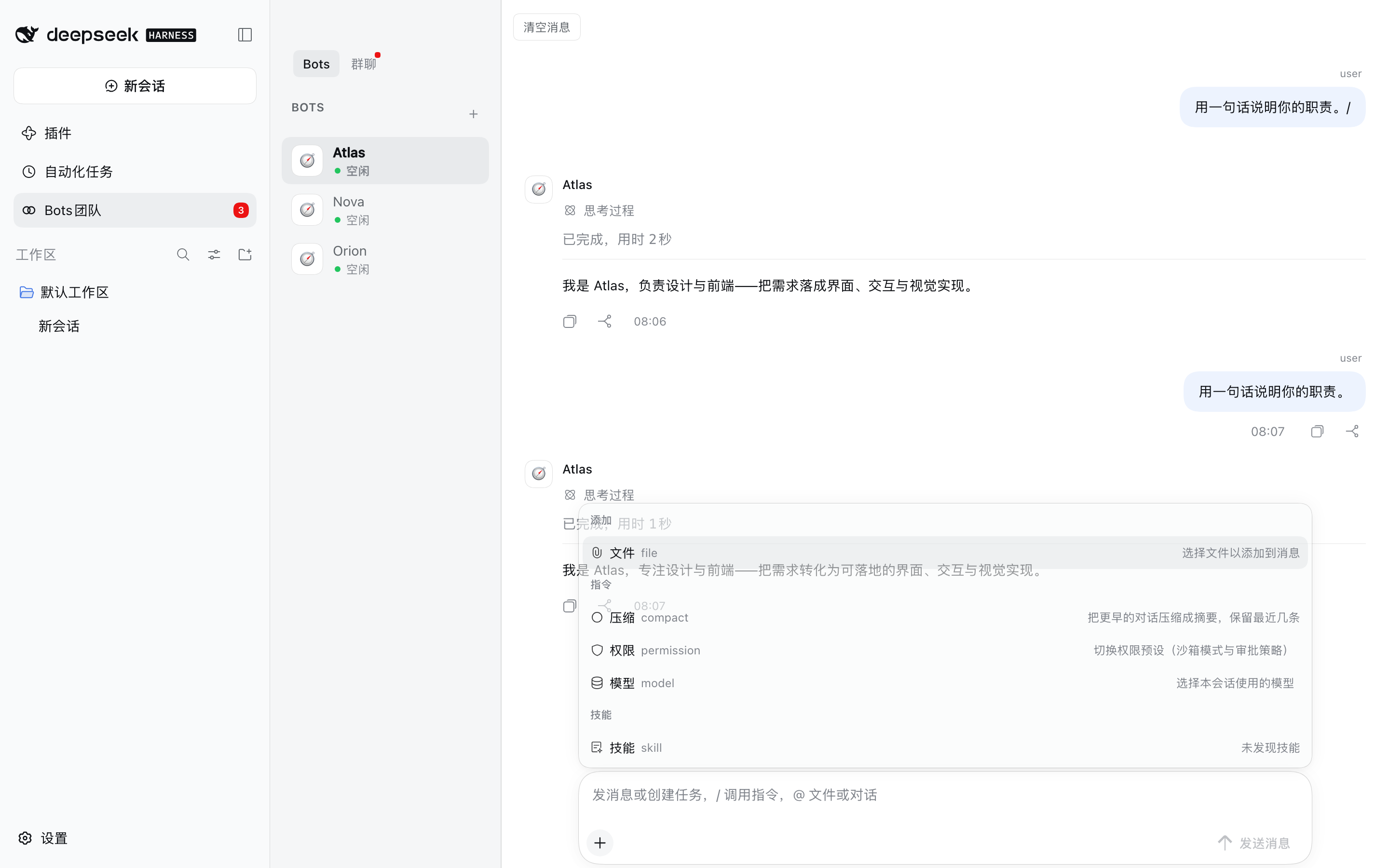Image resolution: width=1389 pixels, height=868 pixels.
Task: Select the Nova bot
Action: coord(385,210)
